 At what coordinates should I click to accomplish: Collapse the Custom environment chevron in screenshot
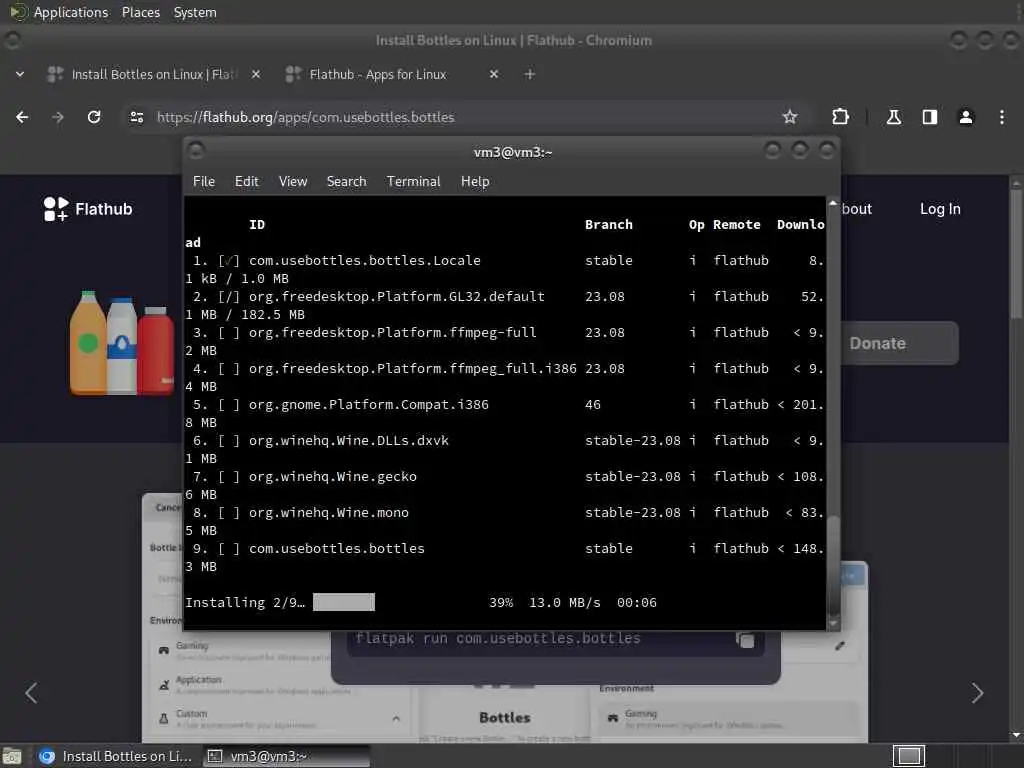pyautogui.click(x=396, y=718)
